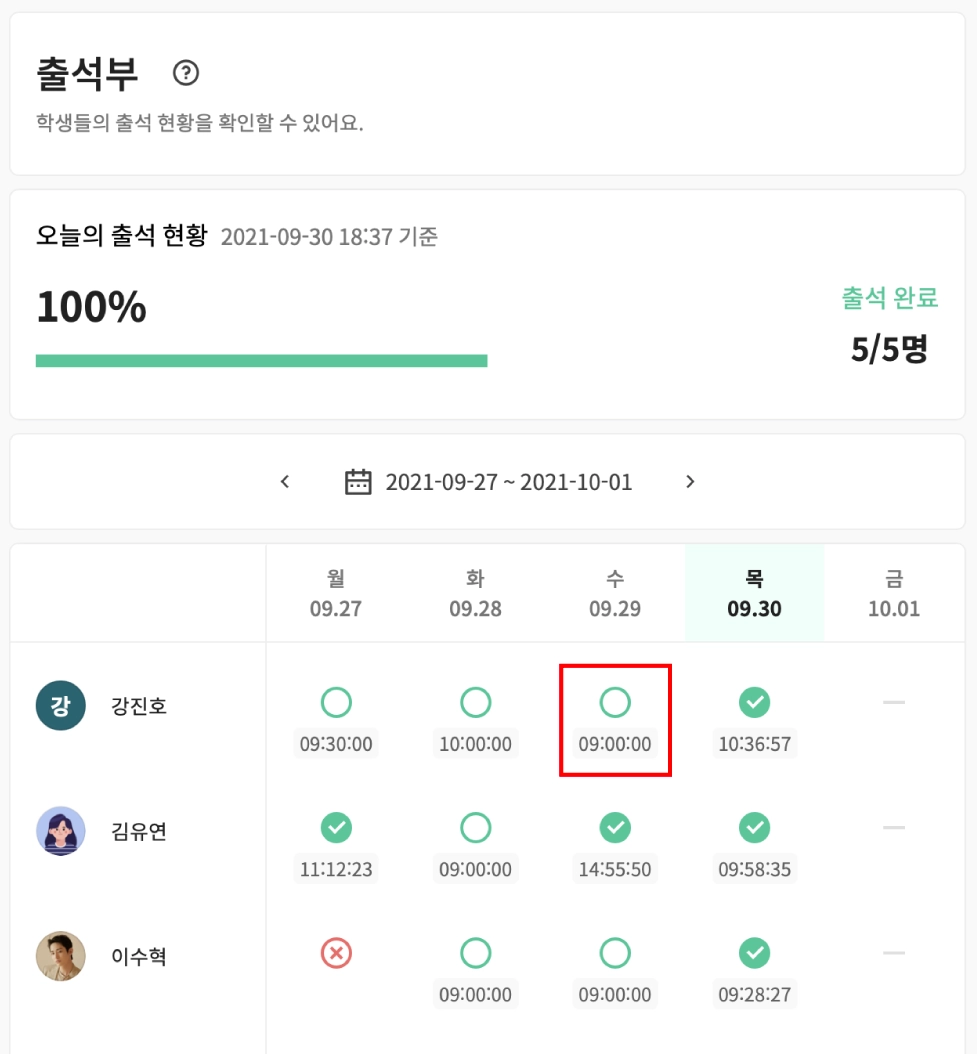The height and width of the screenshot is (1054, 977).
Task: Go to the next week
Action: point(690,482)
